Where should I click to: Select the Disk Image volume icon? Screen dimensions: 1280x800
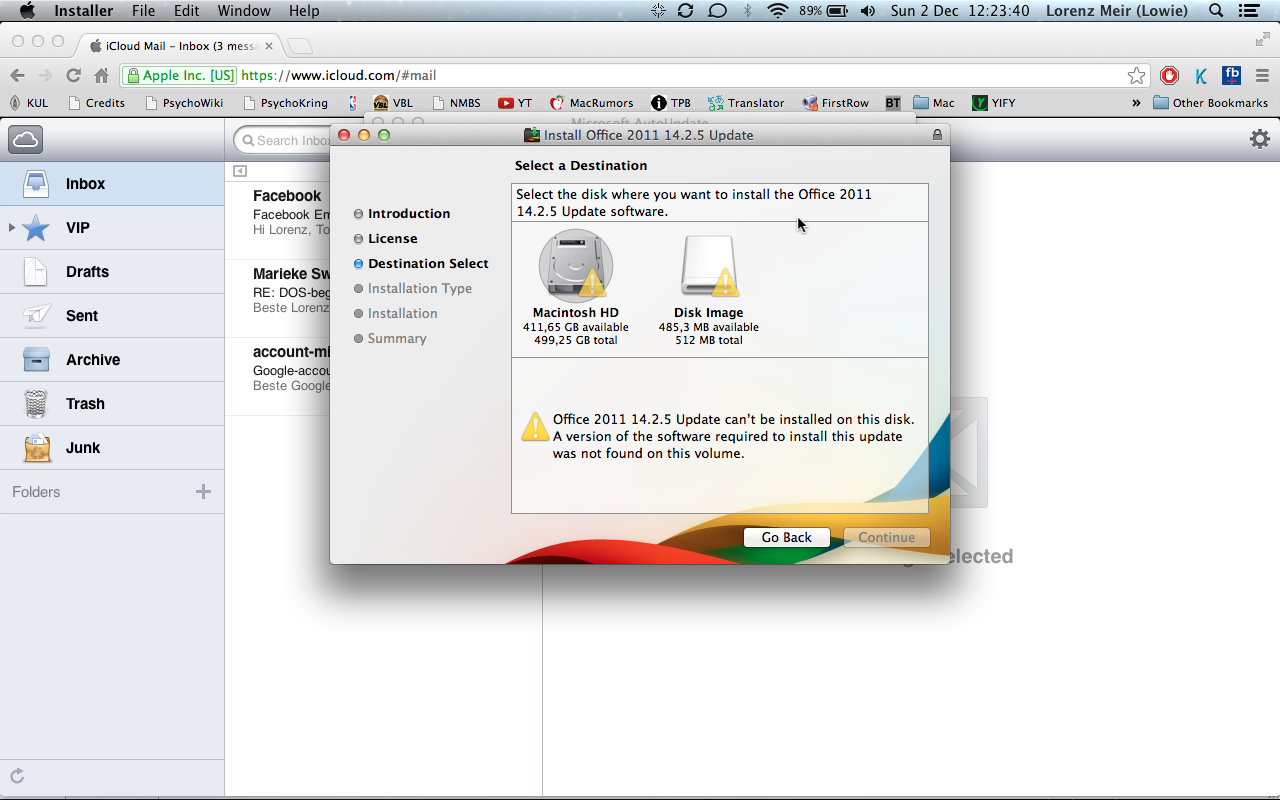709,266
